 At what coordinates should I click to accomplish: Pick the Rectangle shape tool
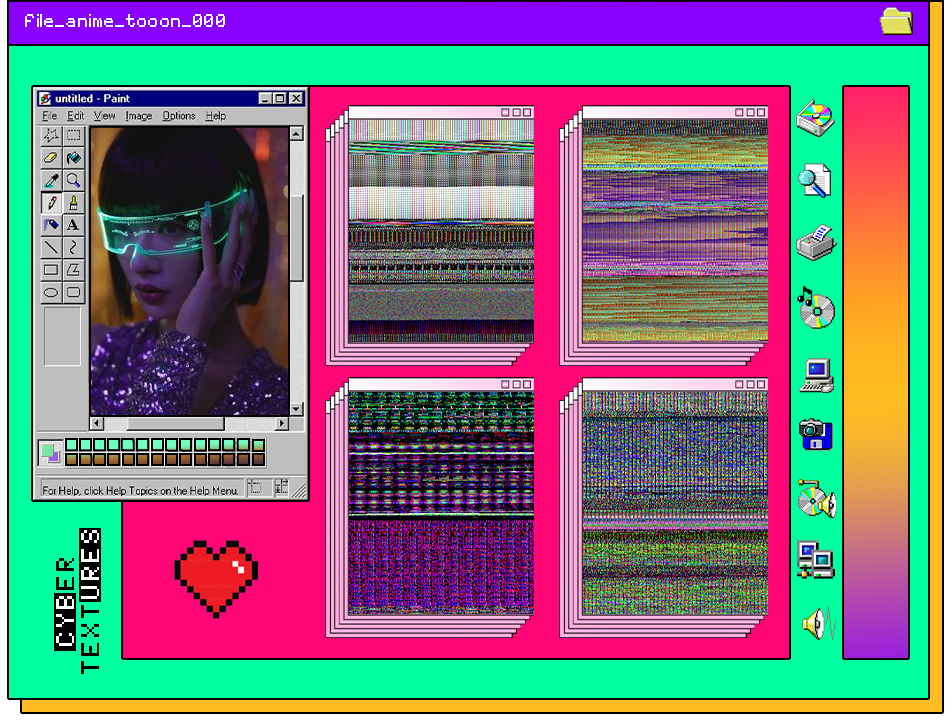pos(51,270)
